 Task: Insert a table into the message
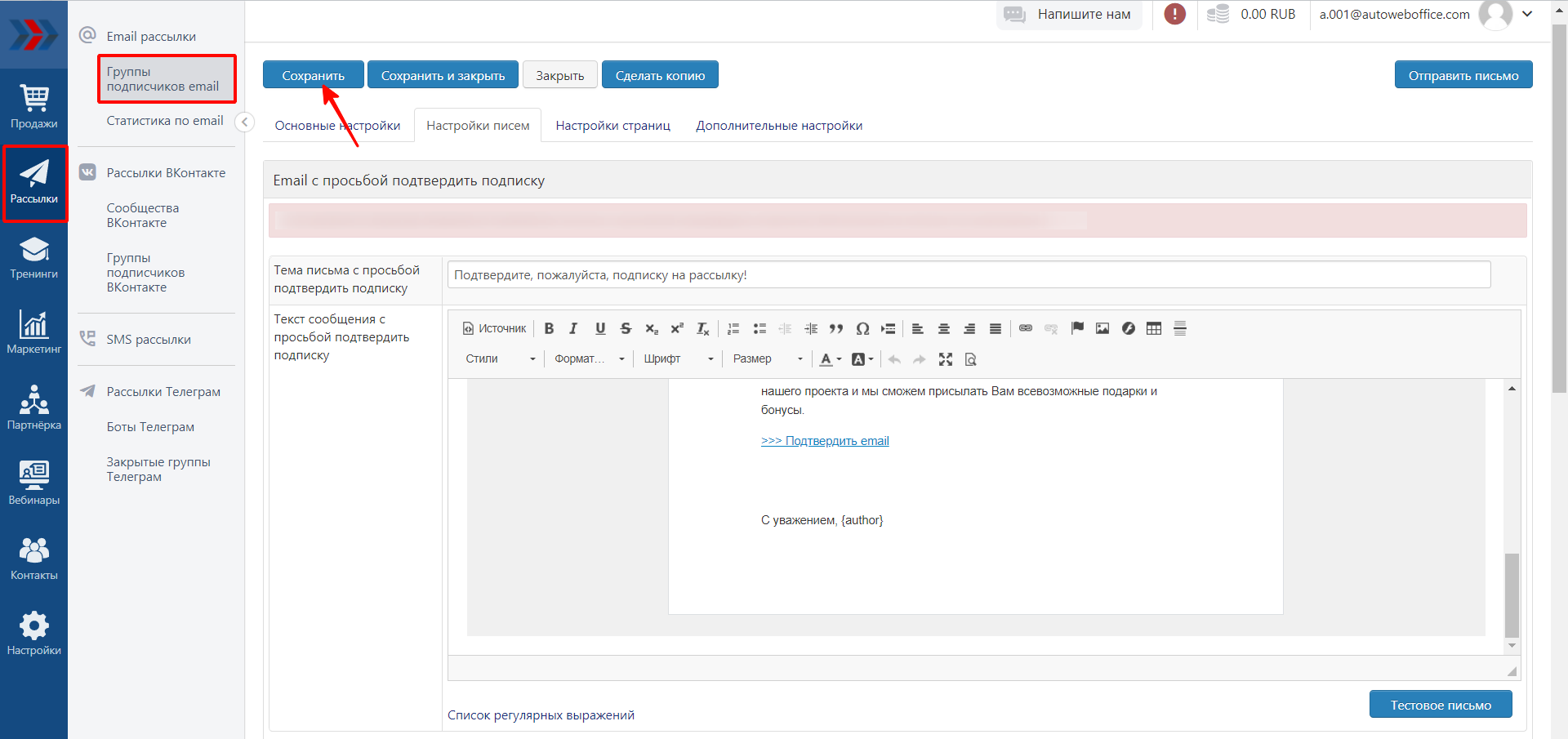pyautogui.click(x=1153, y=328)
